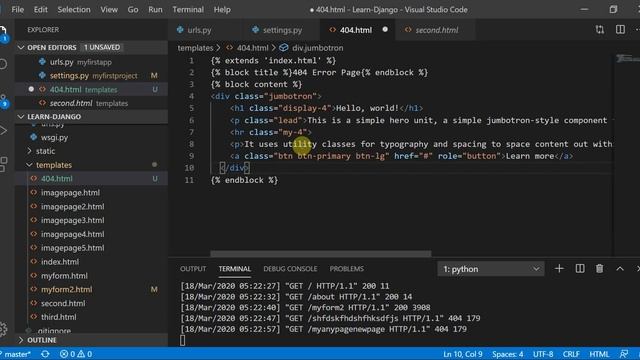Switch to the settings.py editor tab

282,30
